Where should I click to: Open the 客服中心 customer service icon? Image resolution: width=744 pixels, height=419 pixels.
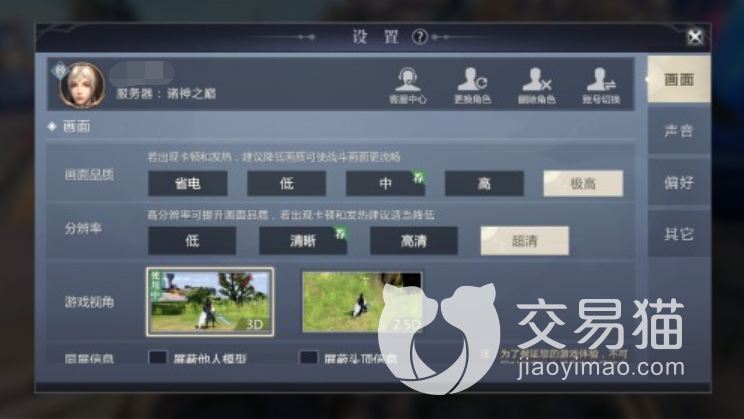408,85
